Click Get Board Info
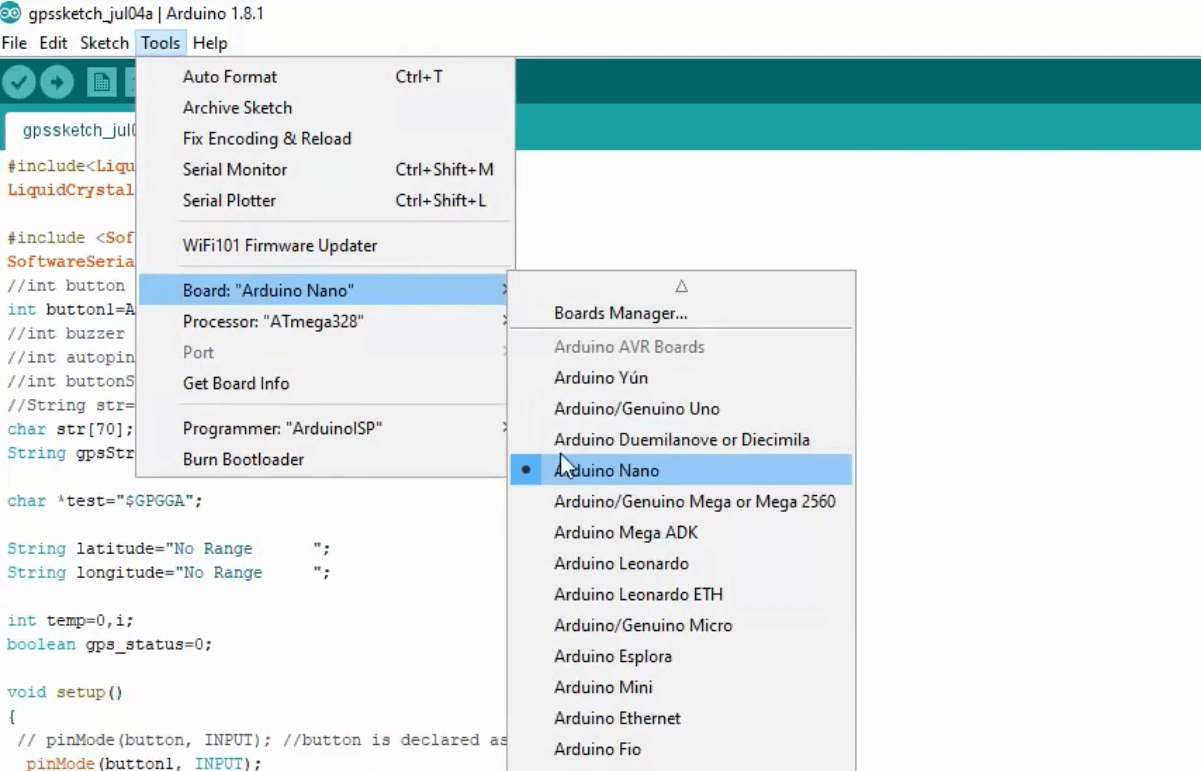Screen dimensions: 1201x771 (325, 383)
